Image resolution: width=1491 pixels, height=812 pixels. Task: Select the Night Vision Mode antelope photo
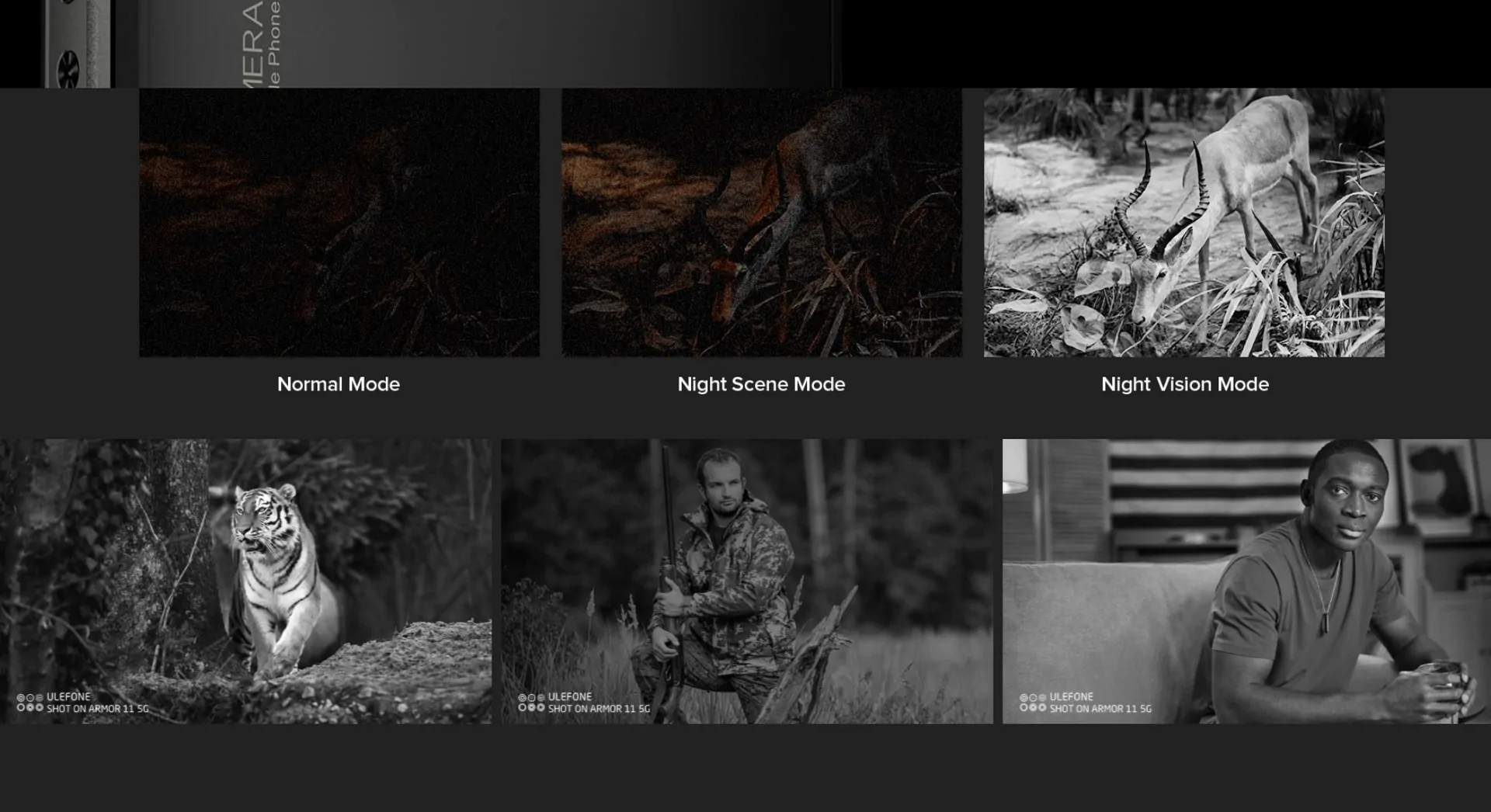point(1184,222)
